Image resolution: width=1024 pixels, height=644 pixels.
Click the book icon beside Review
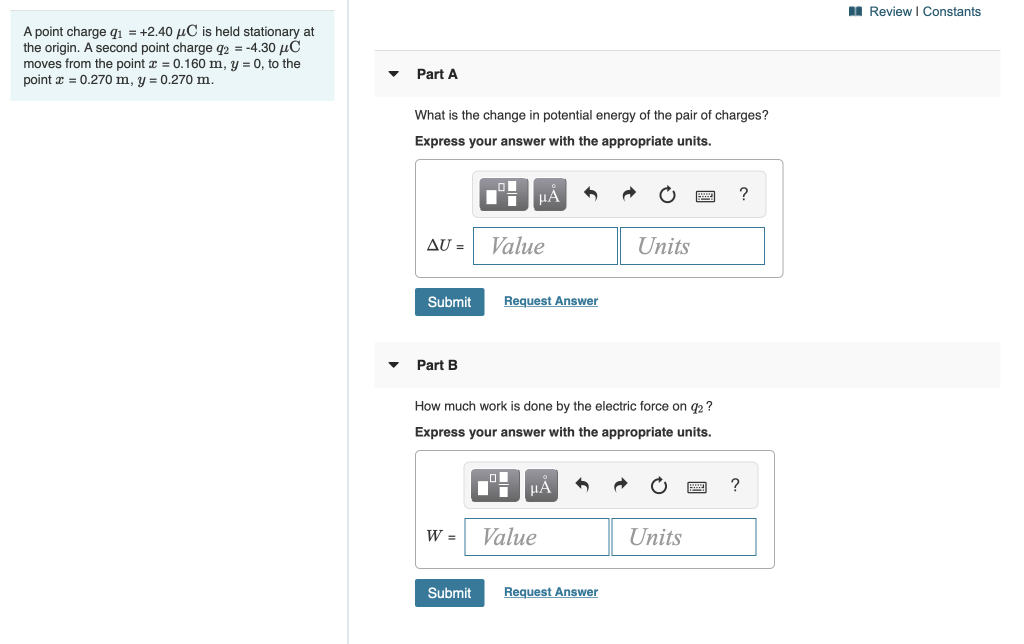click(855, 10)
